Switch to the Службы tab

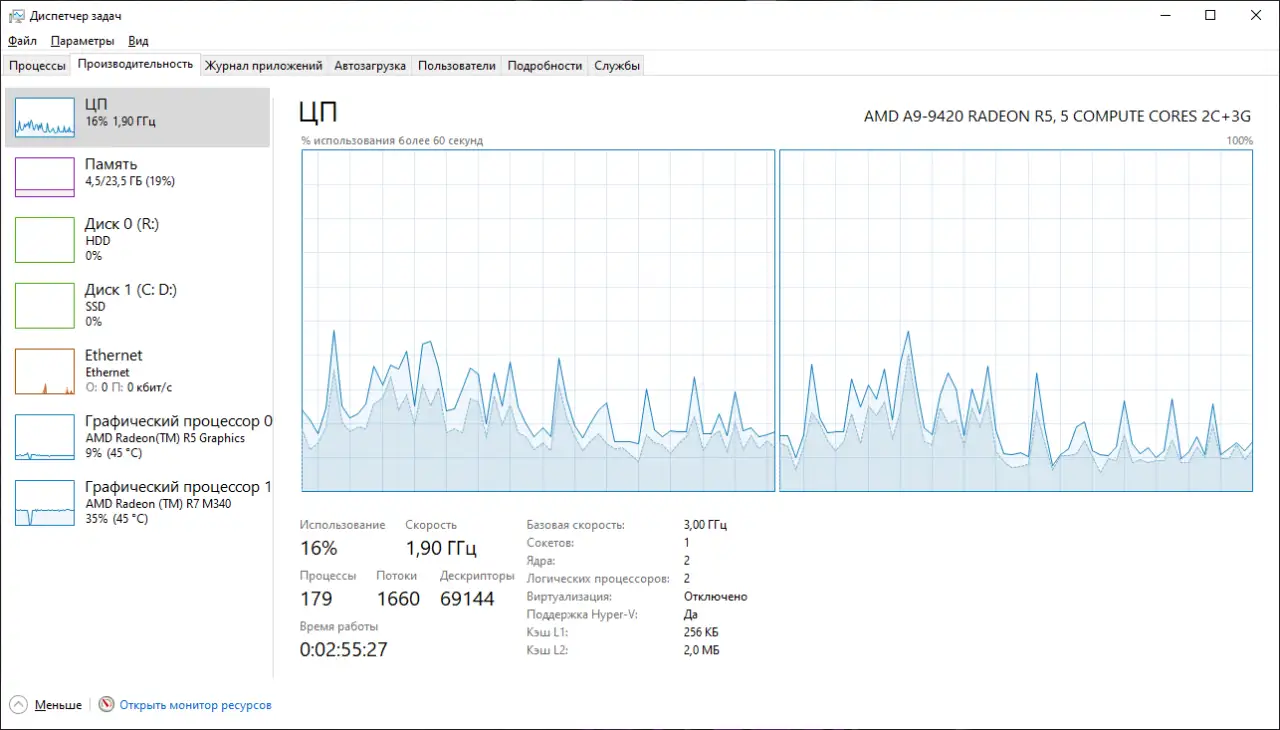click(617, 66)
